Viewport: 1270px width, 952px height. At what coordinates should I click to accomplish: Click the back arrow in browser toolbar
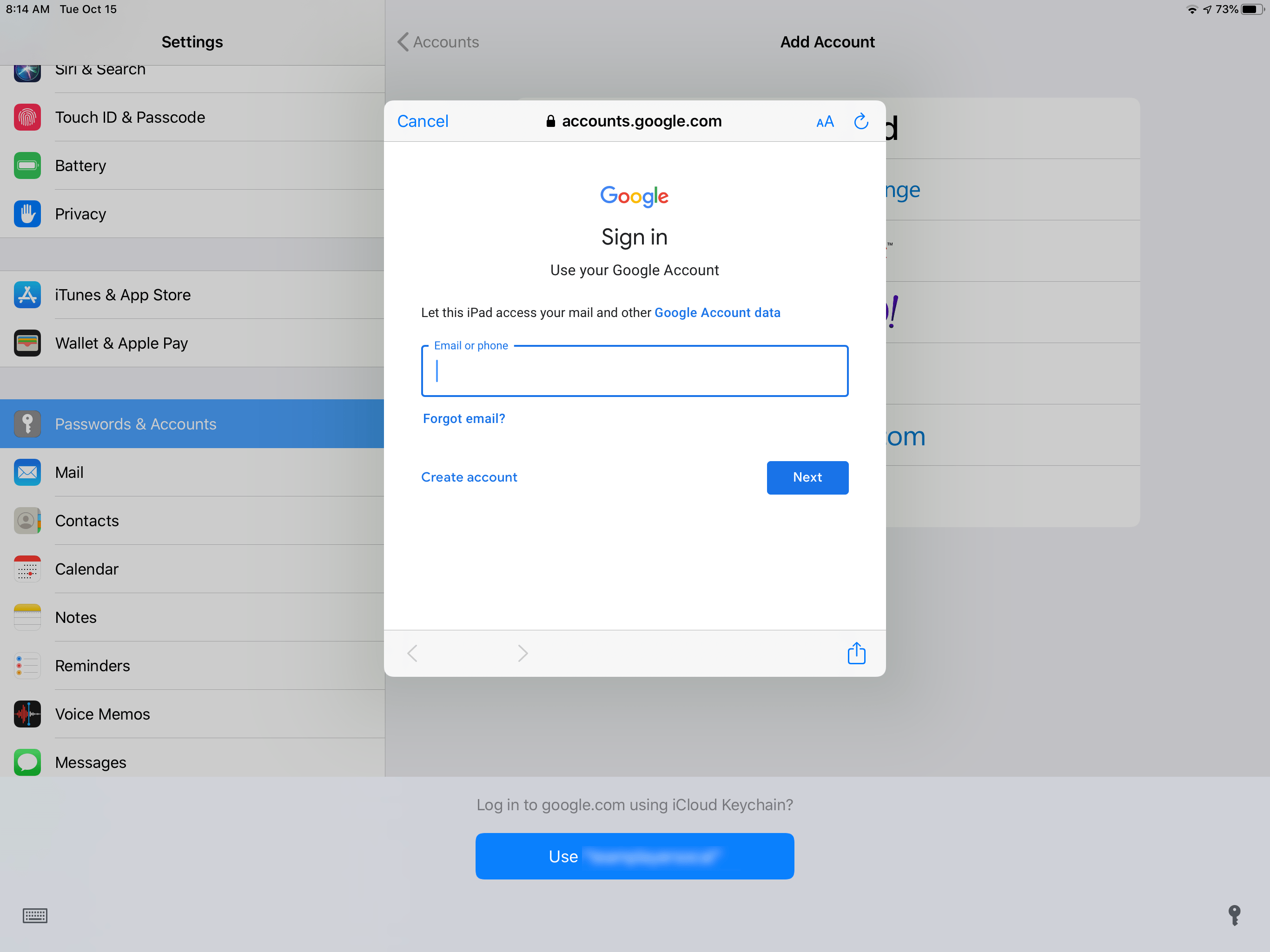[413, 654]
